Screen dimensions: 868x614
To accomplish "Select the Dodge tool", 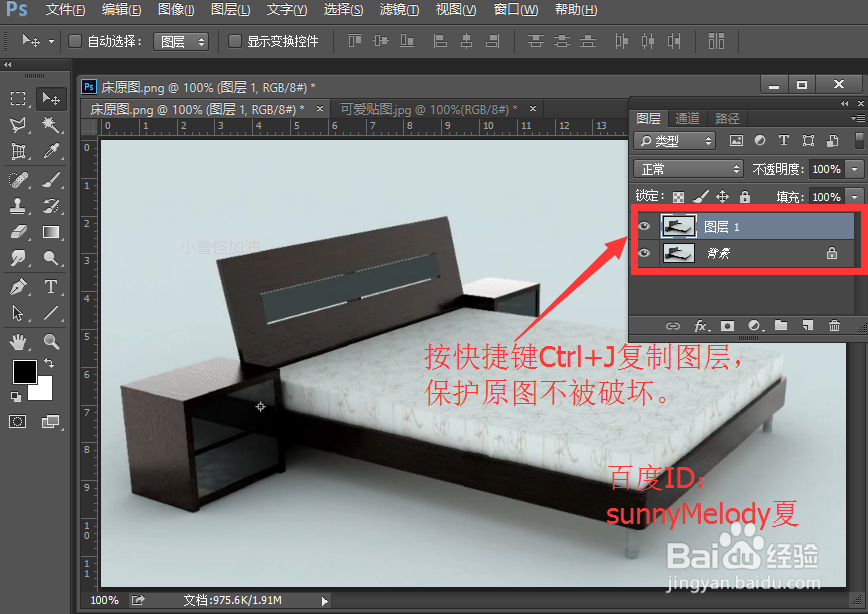I will 51,257.
